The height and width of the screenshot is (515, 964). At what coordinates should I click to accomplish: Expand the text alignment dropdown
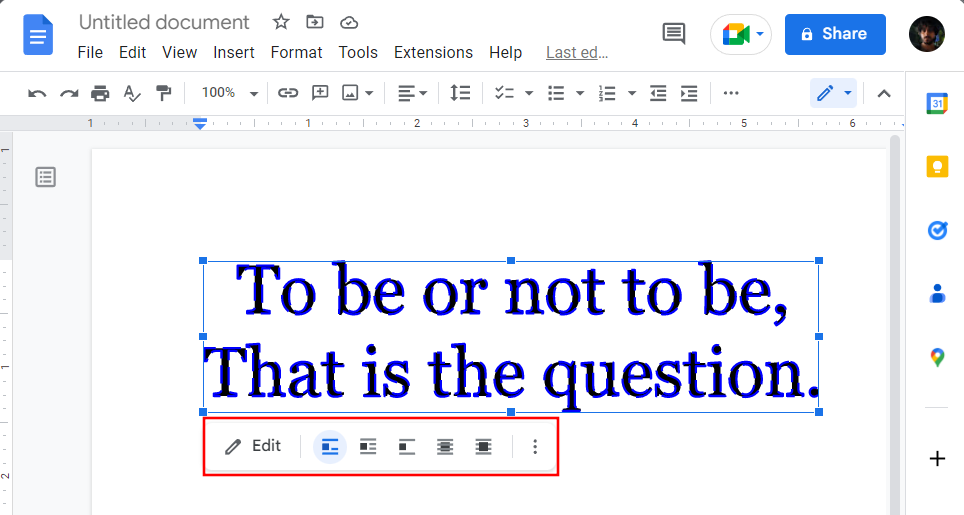[x=412, y=93]
